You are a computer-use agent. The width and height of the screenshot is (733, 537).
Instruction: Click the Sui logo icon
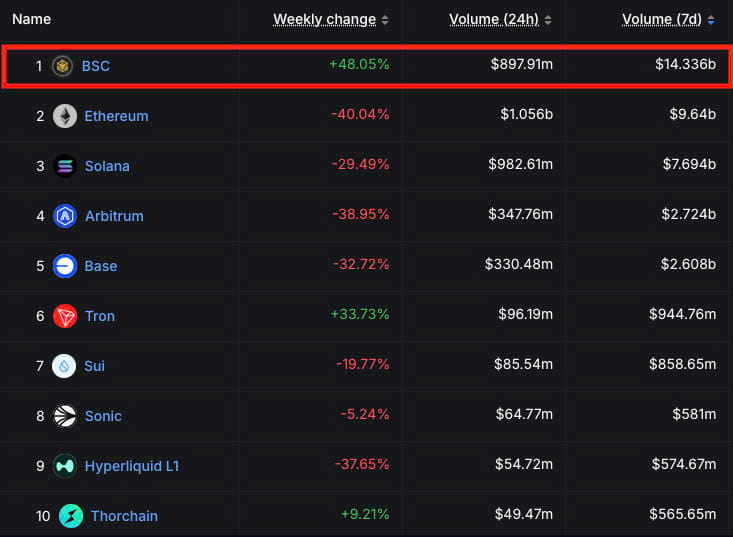[x=65, y=366]
